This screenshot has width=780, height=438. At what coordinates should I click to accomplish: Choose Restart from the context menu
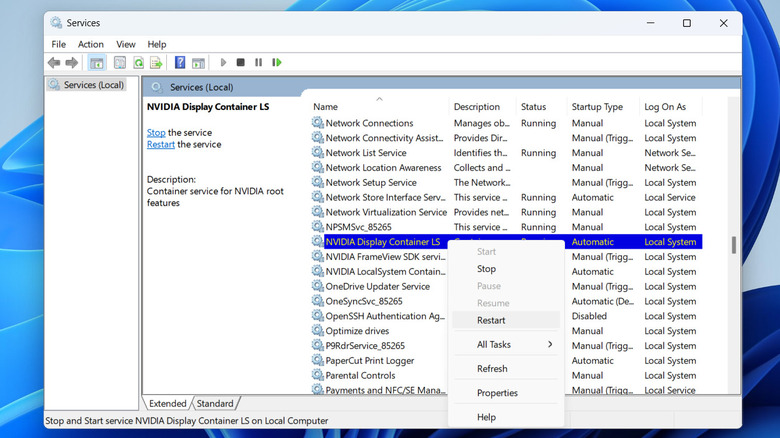[491, 320]
